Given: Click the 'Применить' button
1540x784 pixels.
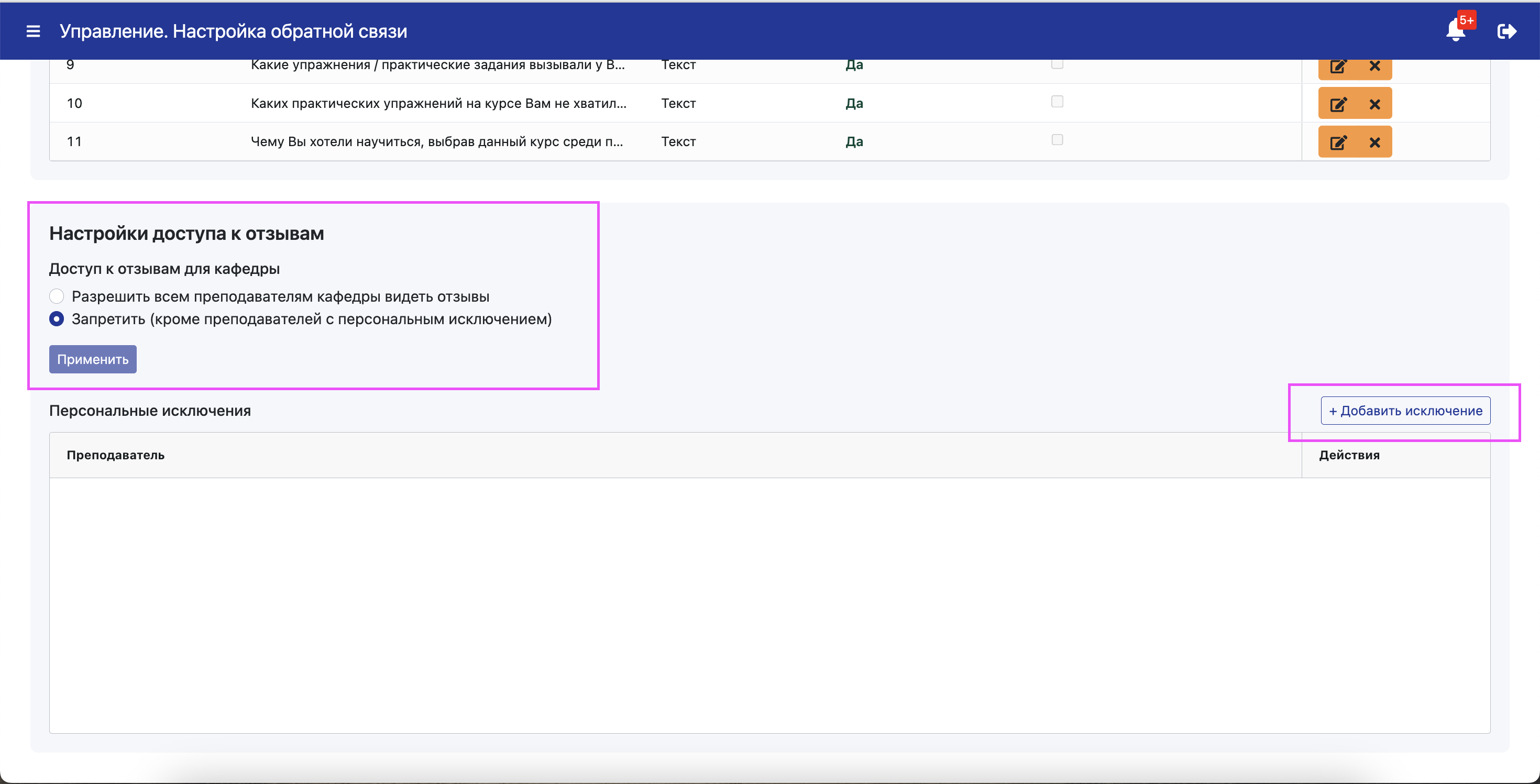Looking at the screenshot, I should point(93,359).
